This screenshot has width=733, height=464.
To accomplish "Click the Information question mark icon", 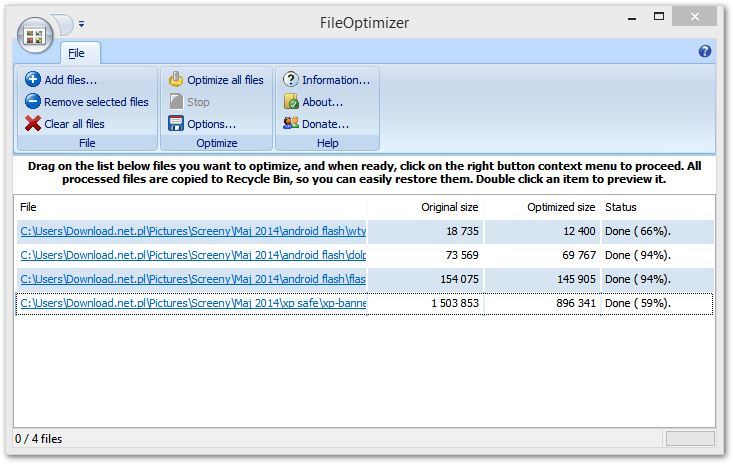I will coord(290,79).
